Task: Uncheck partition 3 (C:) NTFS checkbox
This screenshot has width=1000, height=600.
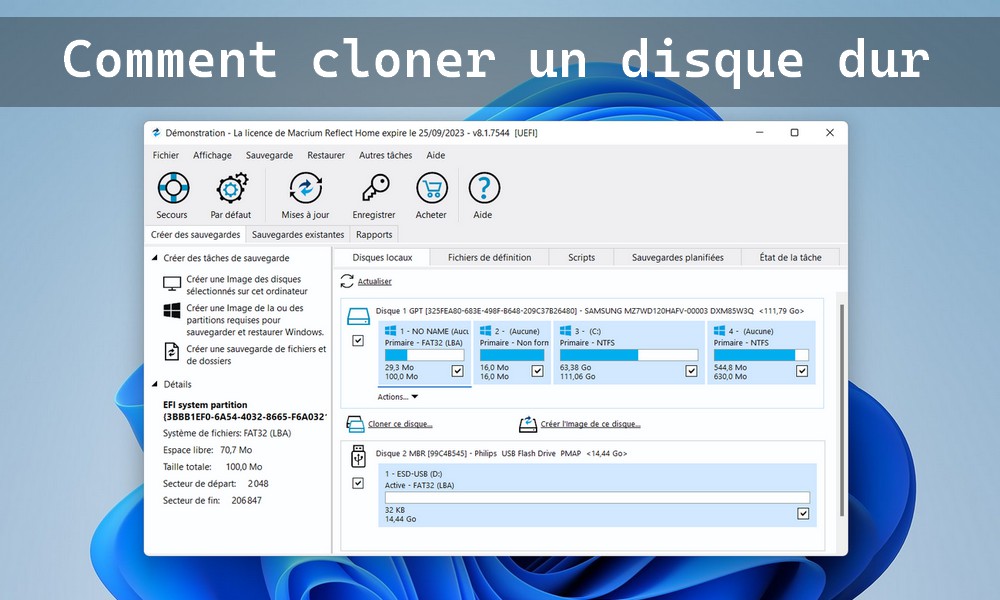Action: point(691,371)
